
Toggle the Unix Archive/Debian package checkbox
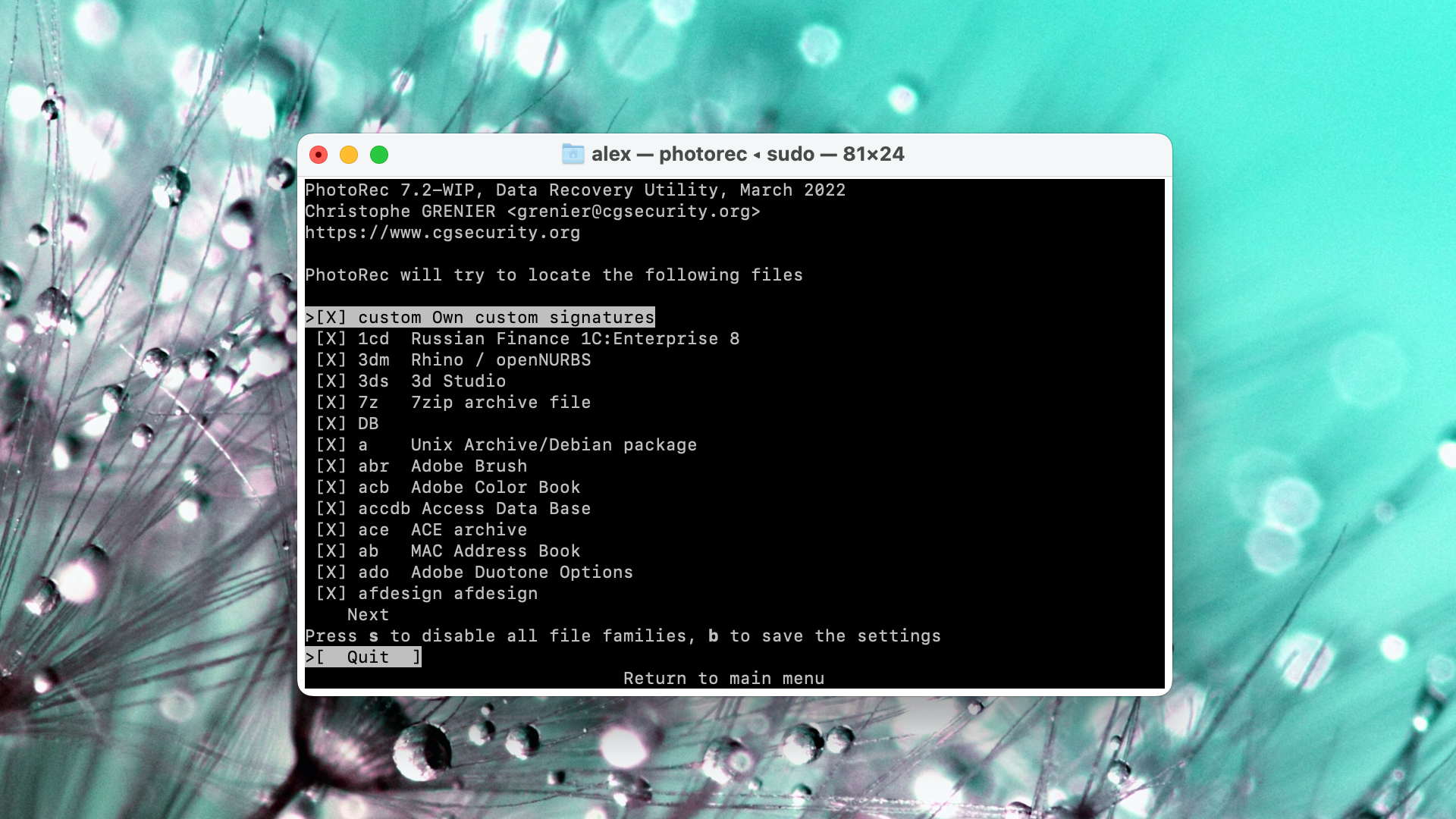pos(331,444)
